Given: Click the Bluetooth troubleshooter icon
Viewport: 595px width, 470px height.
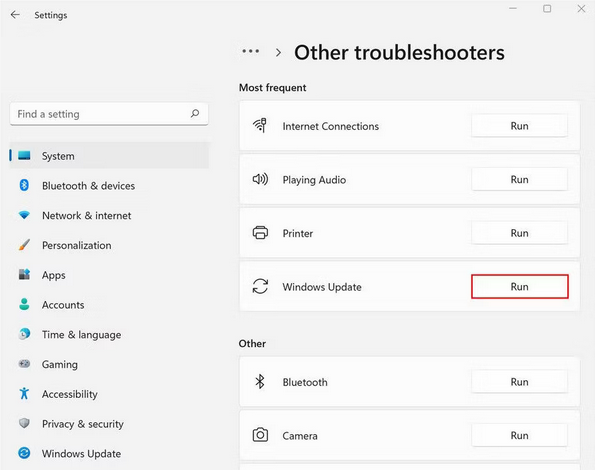Looking at the screenshot, I should coord(260,382).
